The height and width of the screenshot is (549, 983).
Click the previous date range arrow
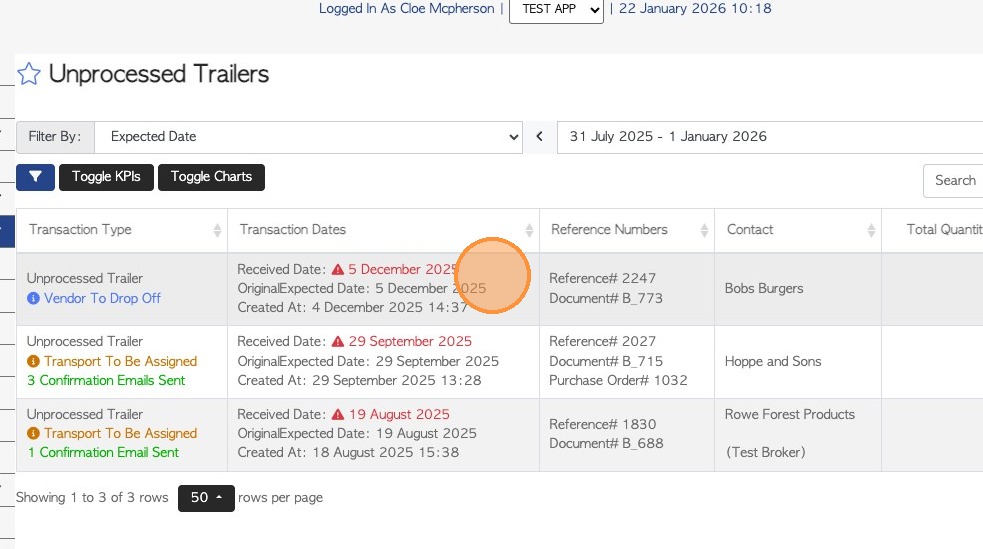pyautogui.click(x=540, y=137)
